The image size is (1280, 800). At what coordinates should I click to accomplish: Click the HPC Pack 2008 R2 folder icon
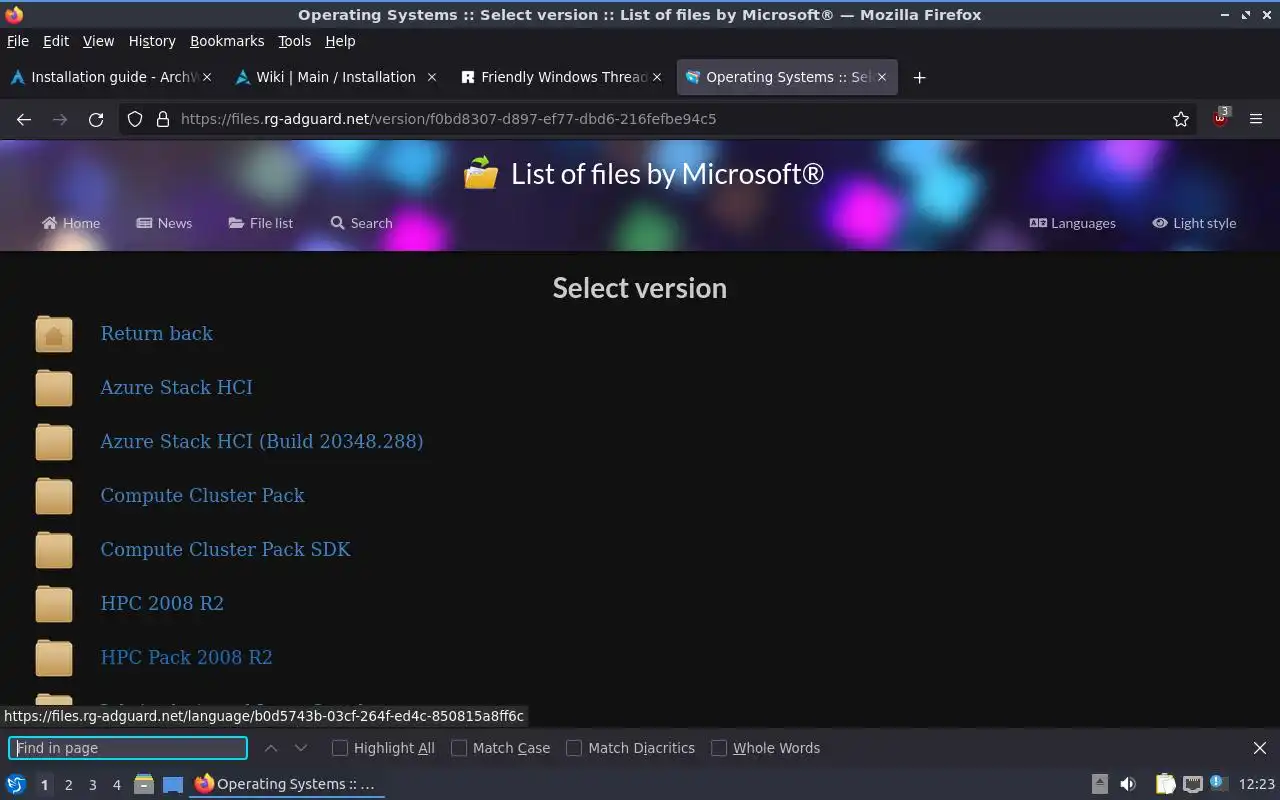(x=54, y=658)
